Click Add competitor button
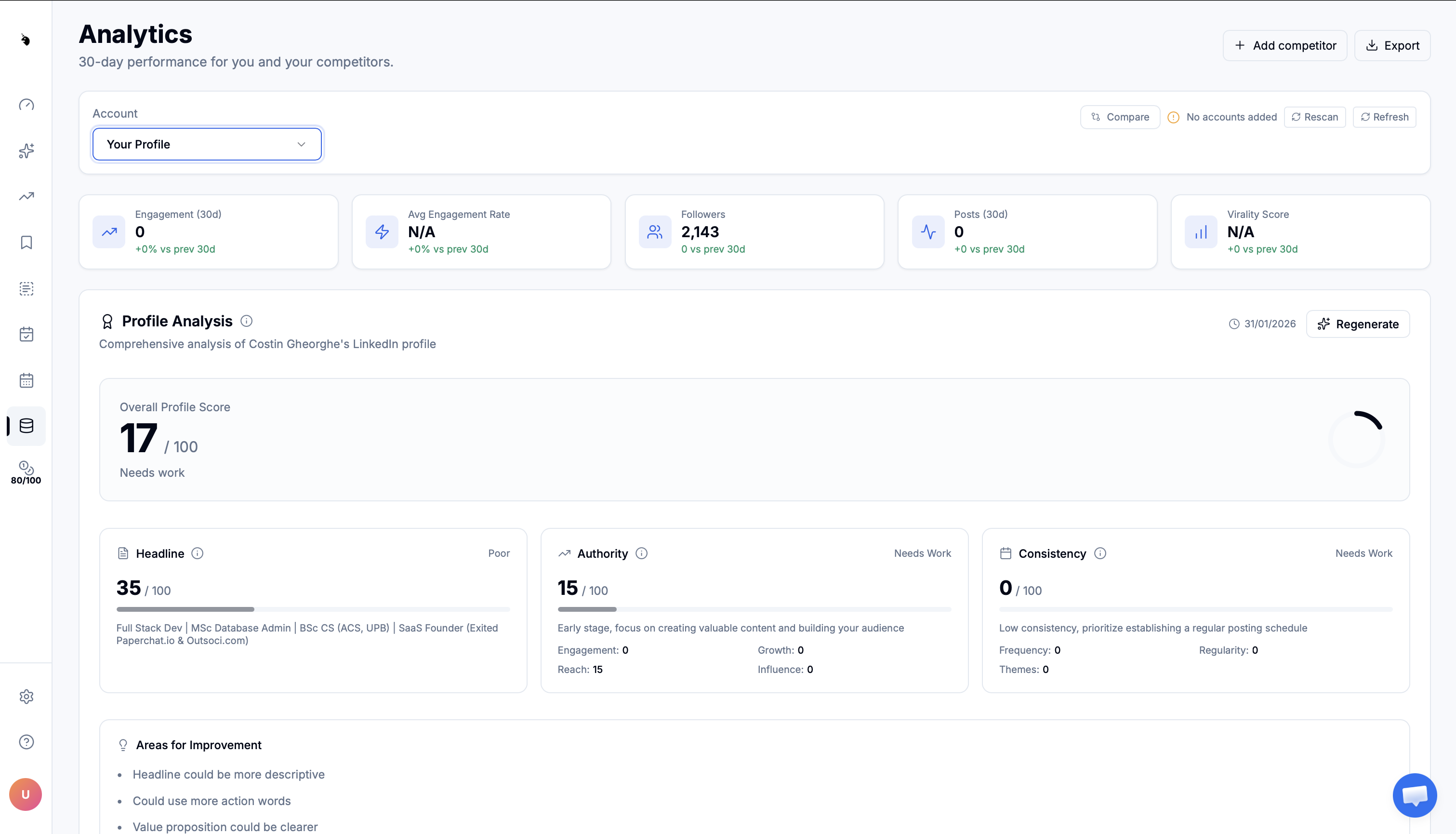1456x834 pixels. [x=1284, y=45]
